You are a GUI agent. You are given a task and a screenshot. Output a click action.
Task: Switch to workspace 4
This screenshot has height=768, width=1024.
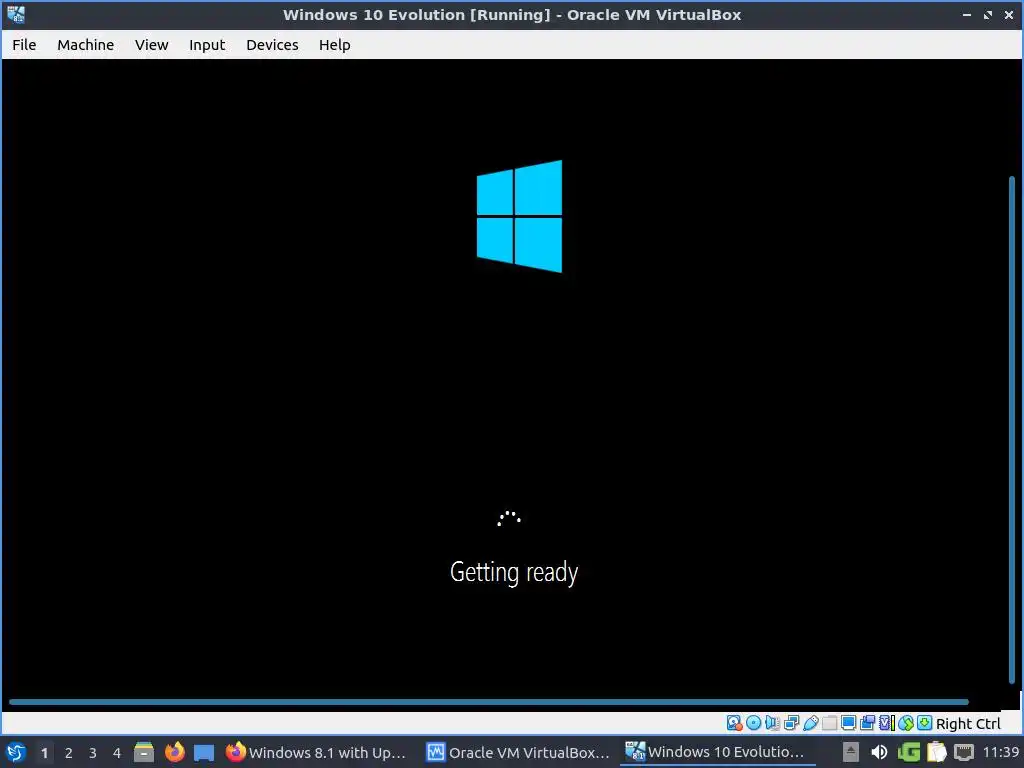117,753
